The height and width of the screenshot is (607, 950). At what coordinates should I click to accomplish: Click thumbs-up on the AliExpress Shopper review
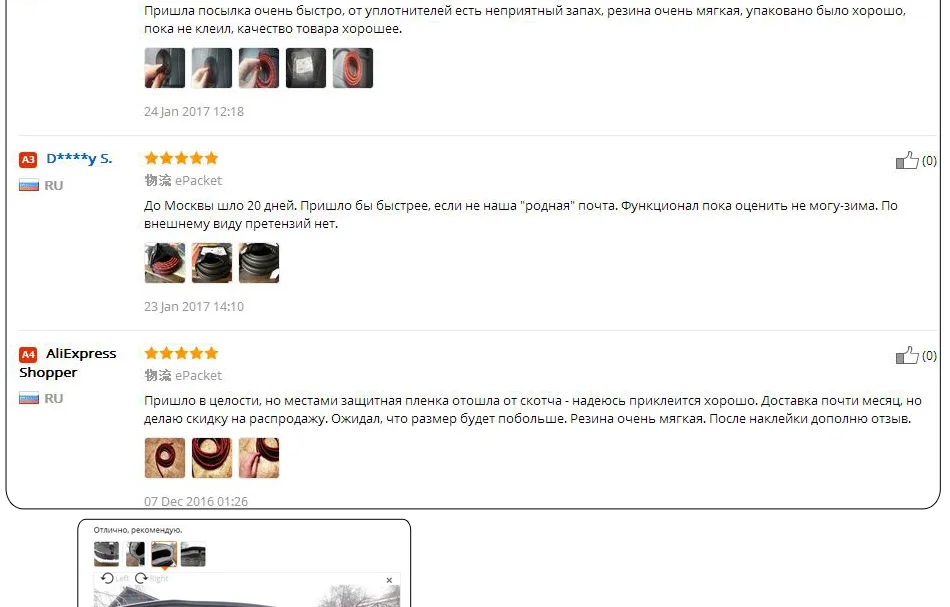click(x=907, y=356)
